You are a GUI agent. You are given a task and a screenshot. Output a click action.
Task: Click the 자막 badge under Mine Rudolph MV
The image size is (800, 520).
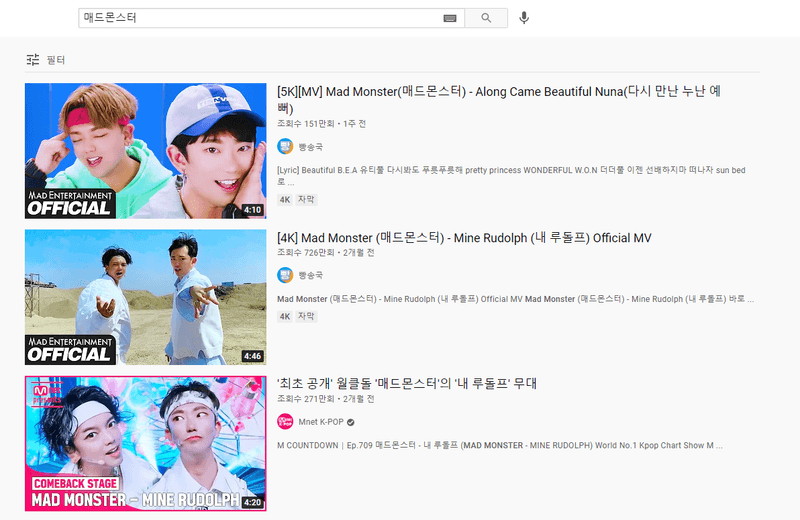coord(306,316)
